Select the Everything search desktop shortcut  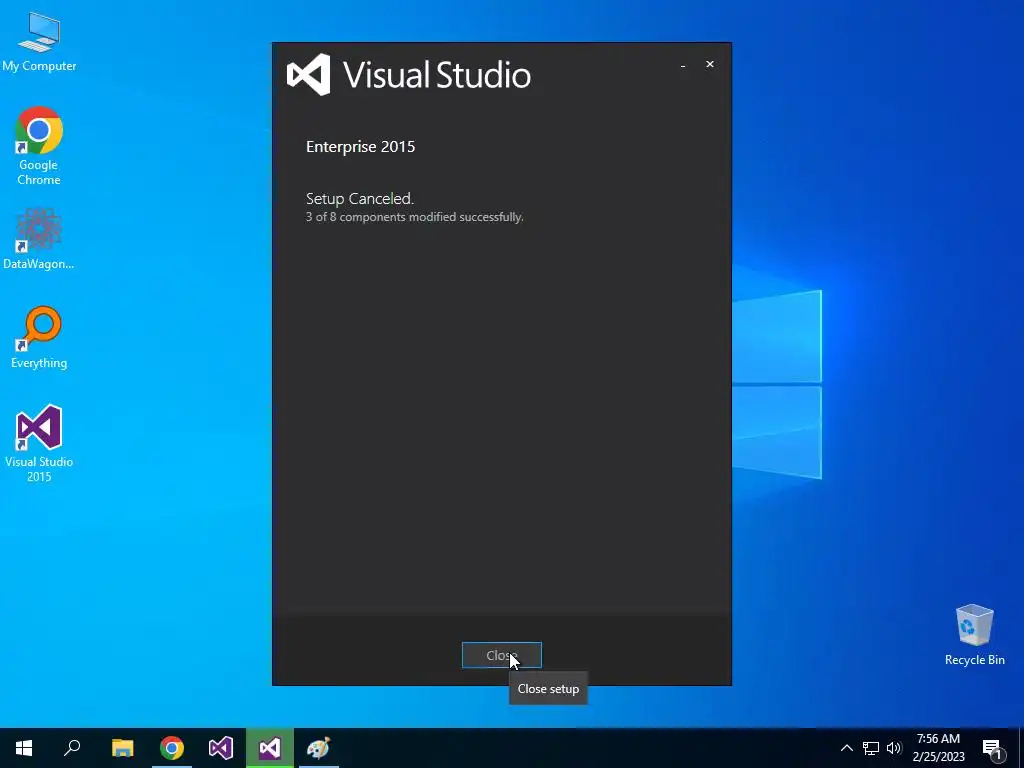point(39,338)
